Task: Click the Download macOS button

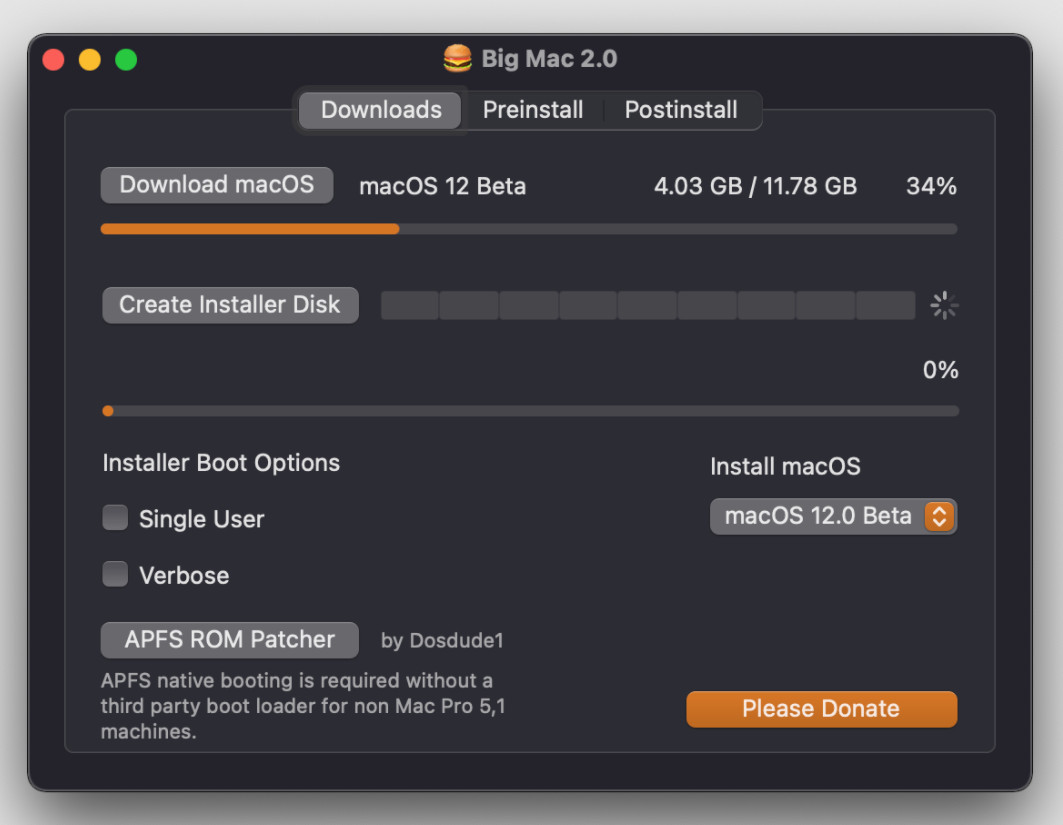Action: point(217,185)
